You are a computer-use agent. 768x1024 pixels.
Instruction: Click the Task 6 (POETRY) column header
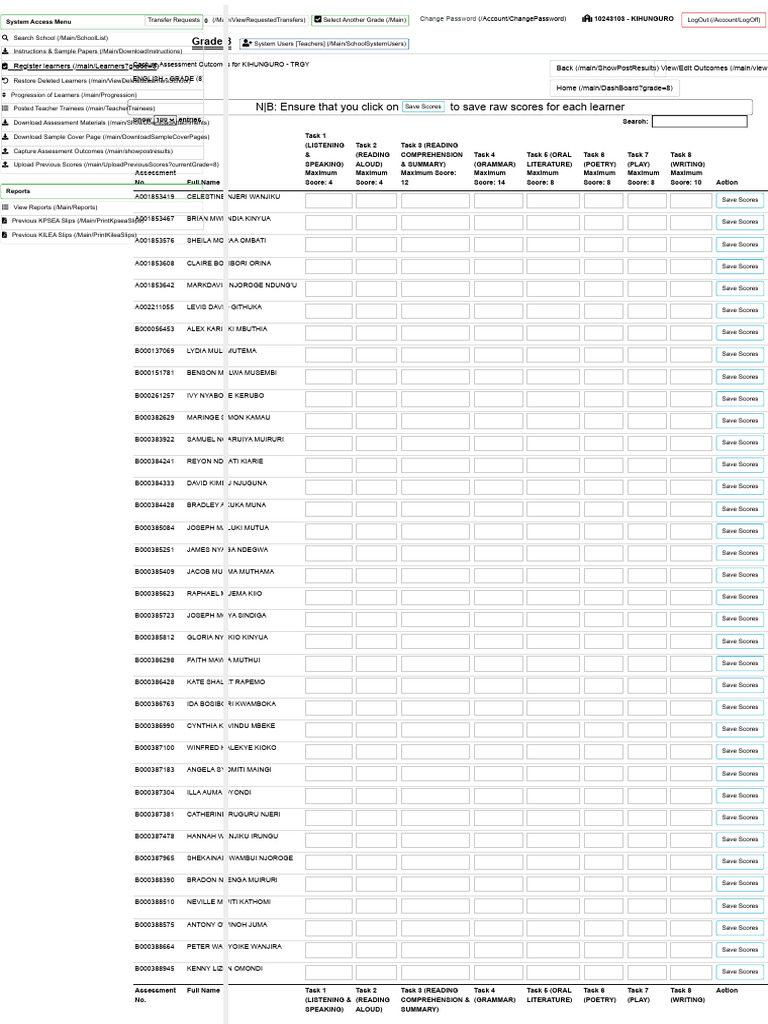(x=600, y=168)
